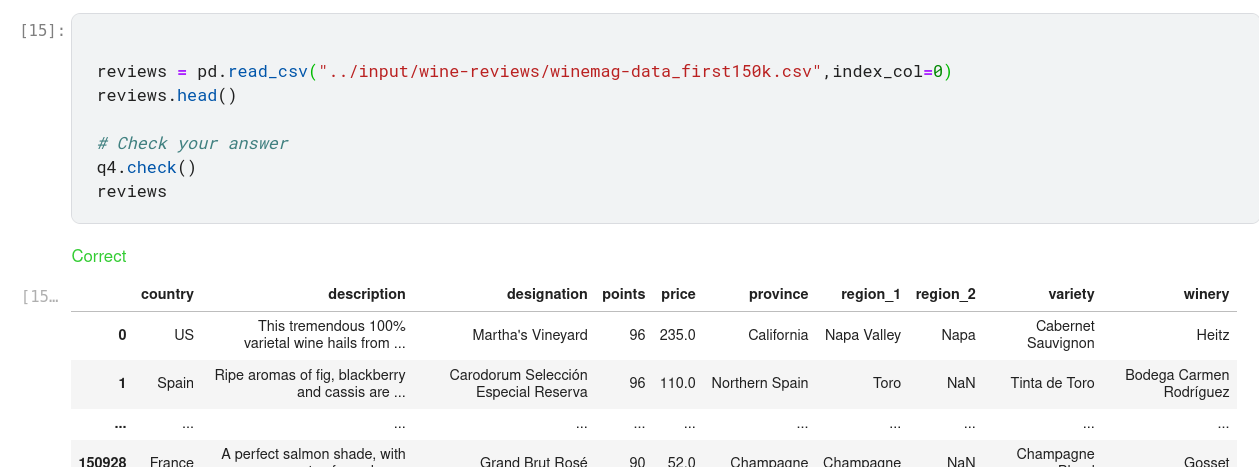Select the 'country' column header
Screen dimensions: 1259x467
[x=167, y=294]
